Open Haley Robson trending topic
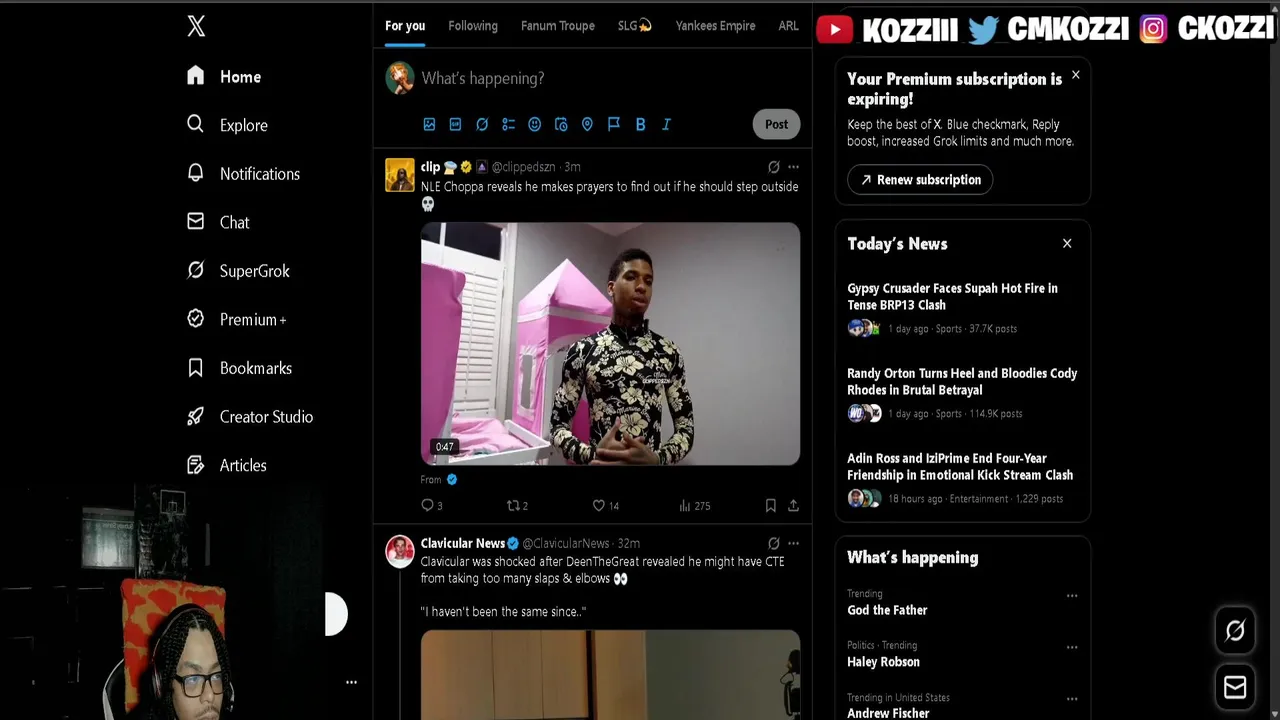The image size is (1280, 720). (x=883, y=662)
